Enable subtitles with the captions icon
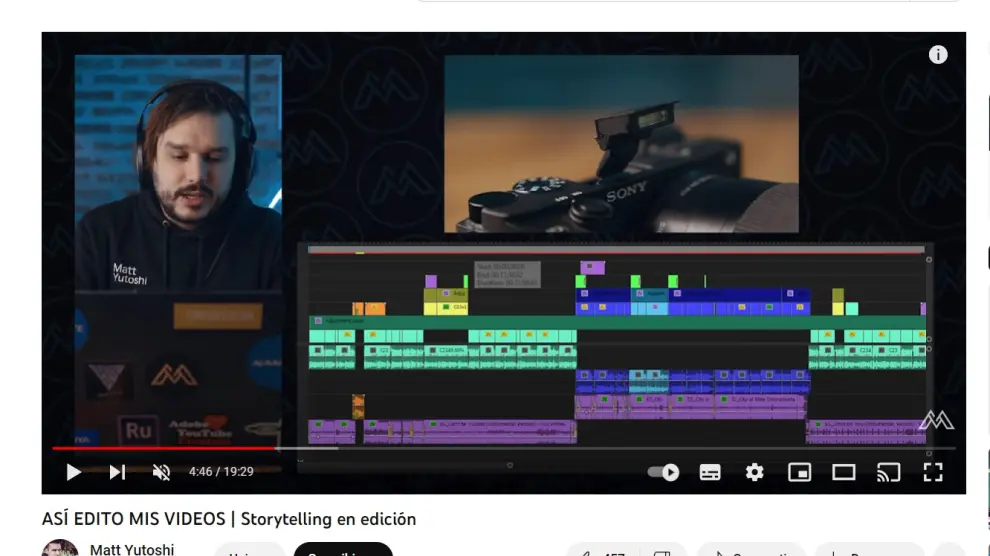 click(x=710, y=472)
